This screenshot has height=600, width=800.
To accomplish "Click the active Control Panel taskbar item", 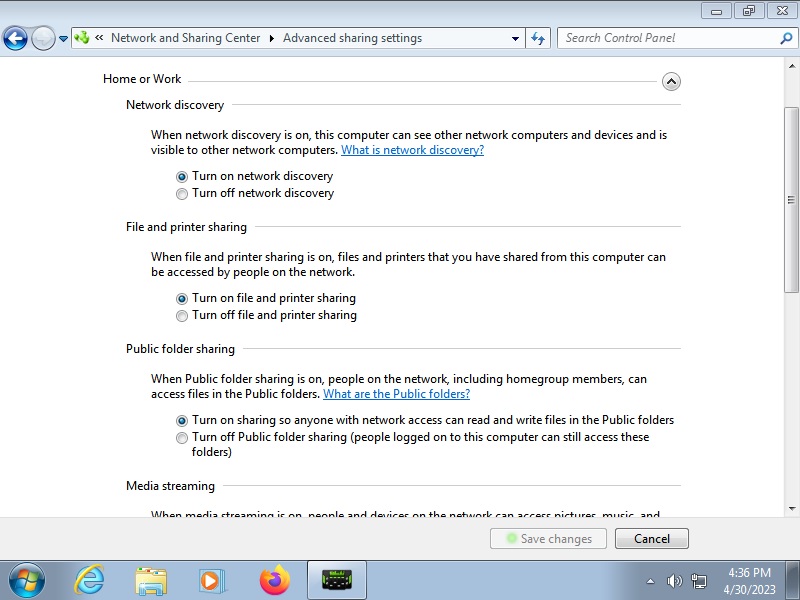I will tap(337, 580).
